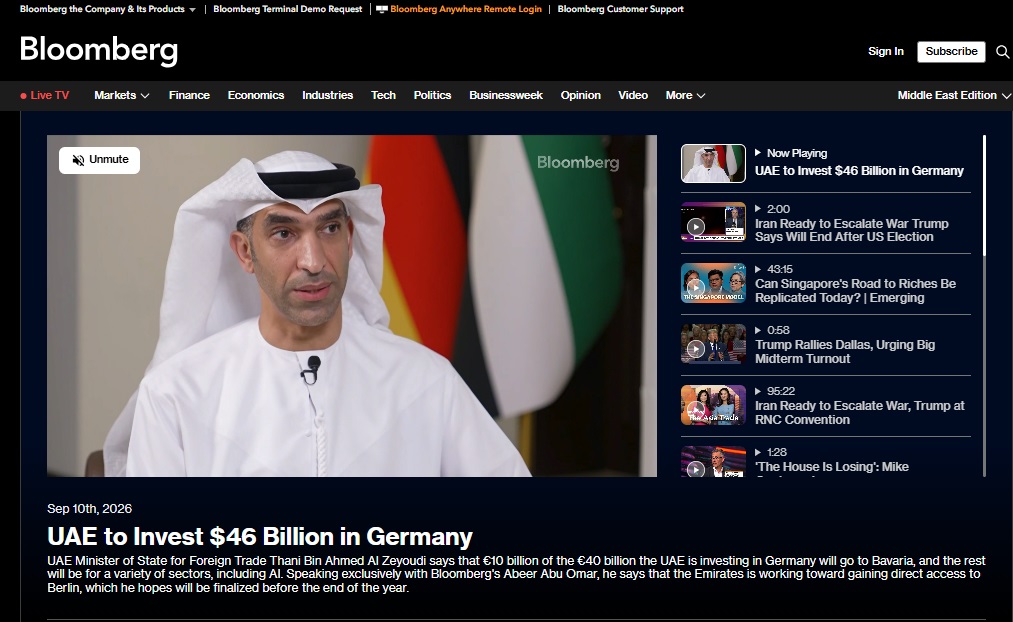Click the Sep 10th, 2026 date

click(x=89, y=508)
